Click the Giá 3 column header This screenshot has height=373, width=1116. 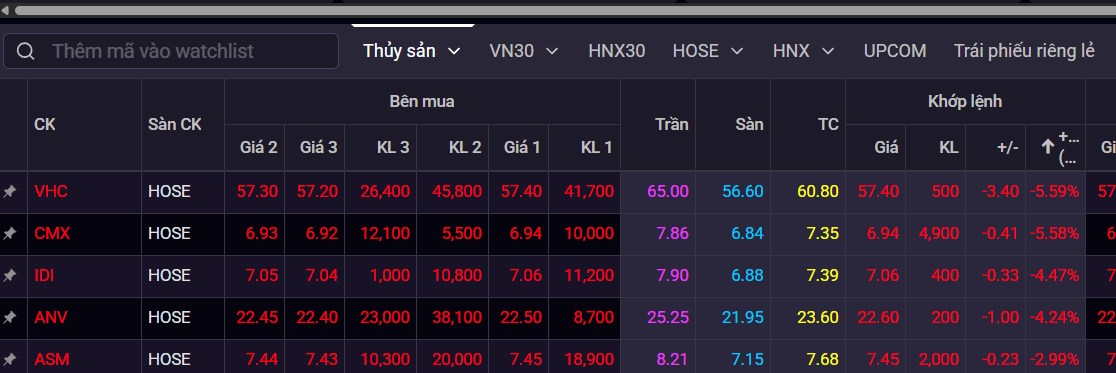tap(318, 147)
